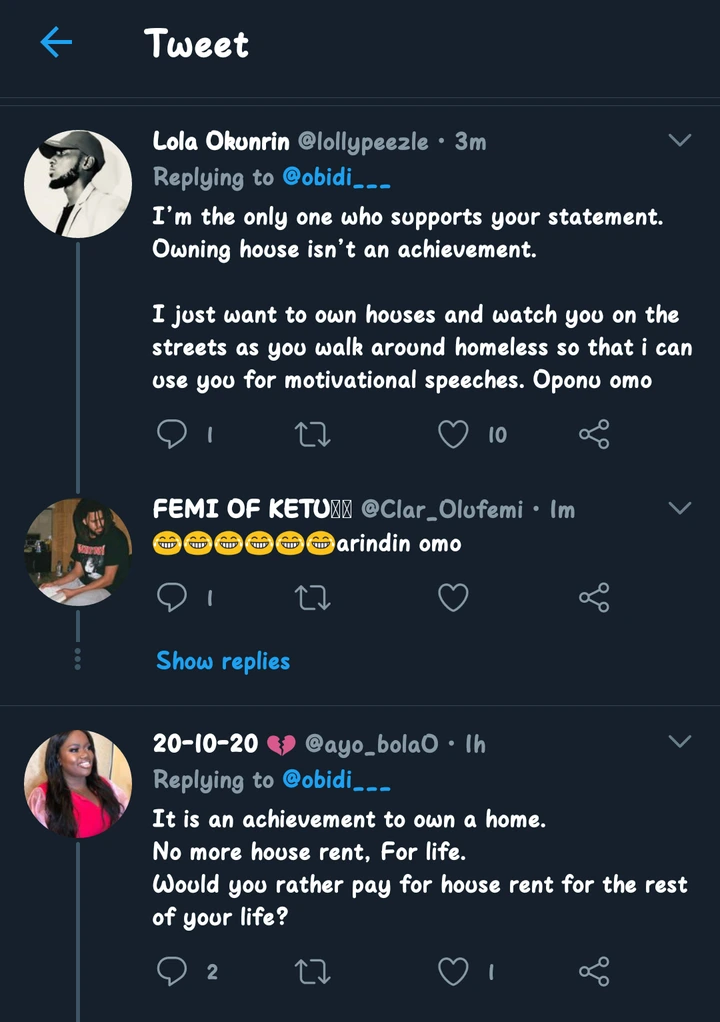The width and height of the screenshot is (720, 1022).
Task: Share Lola Okunrin's tweet
Action: (594, 434)
